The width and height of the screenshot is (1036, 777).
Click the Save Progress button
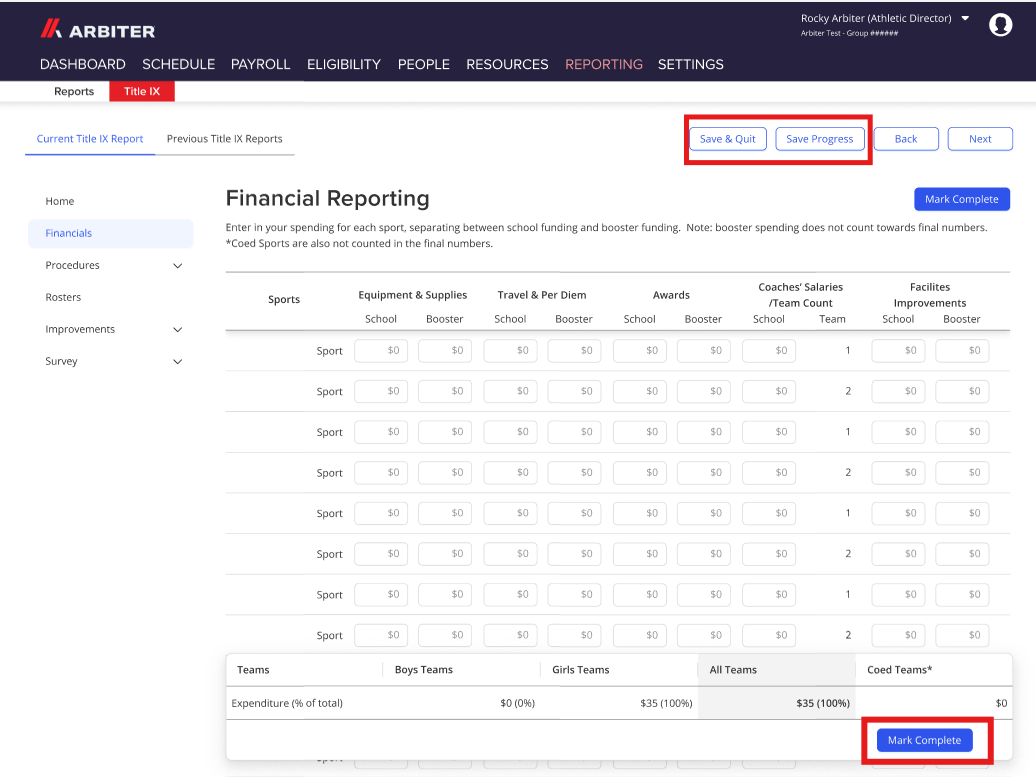pyautogui.click(x=820, y=139)
